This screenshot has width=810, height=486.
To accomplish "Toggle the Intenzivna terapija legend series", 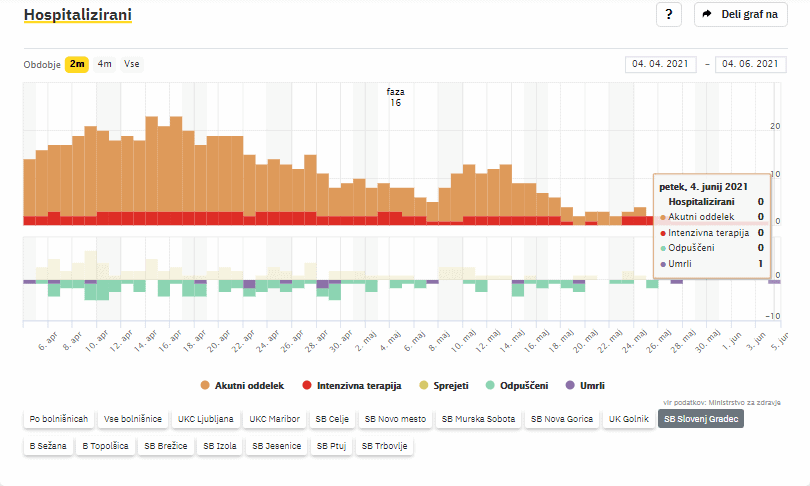I will click(352, 385).
